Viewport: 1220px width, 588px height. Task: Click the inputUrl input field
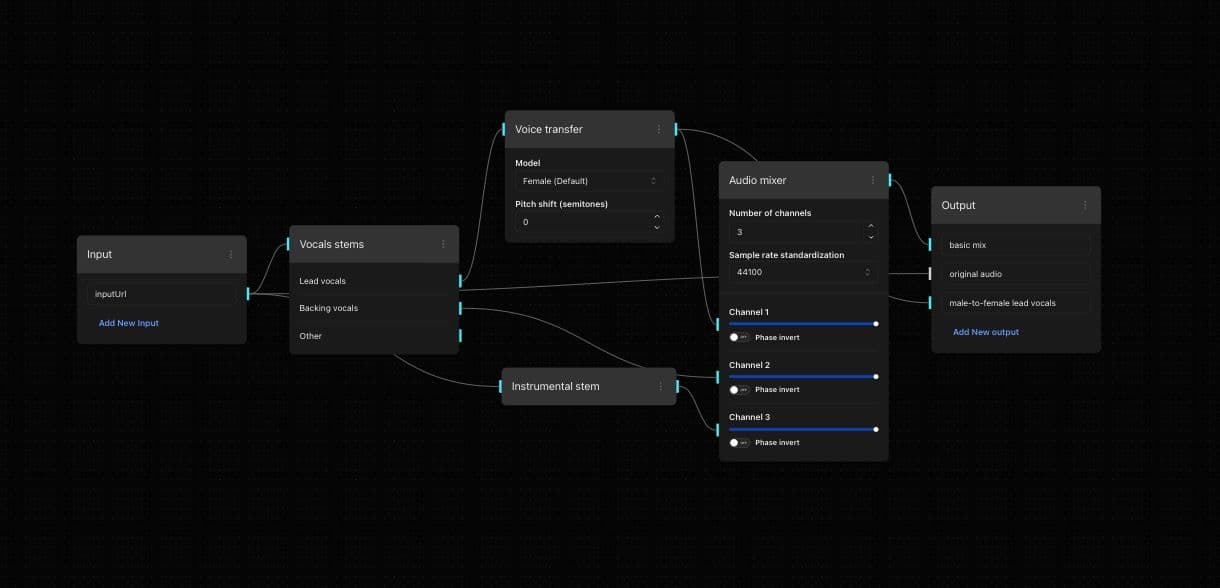pos(162,294)
